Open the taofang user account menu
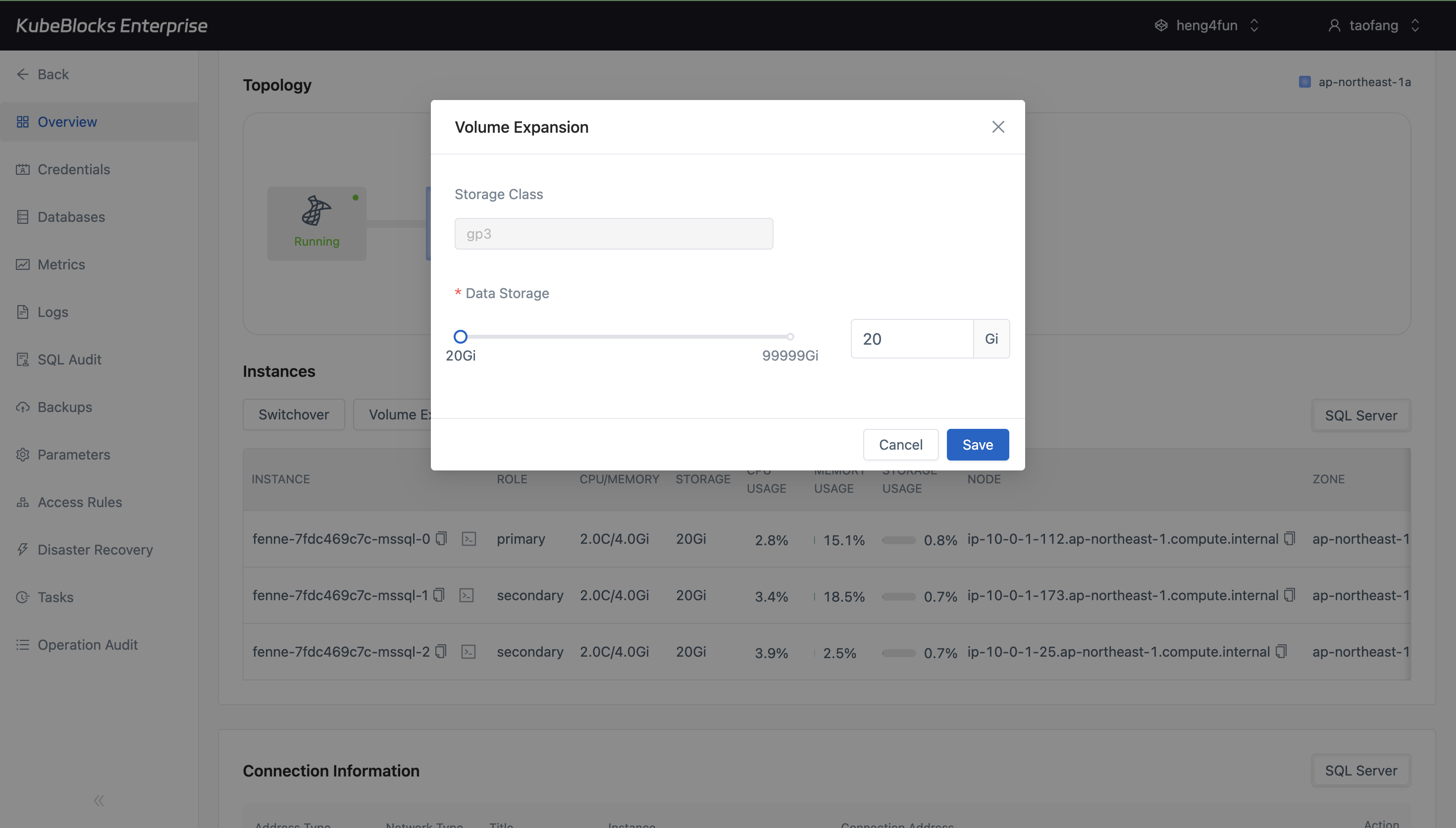 pos(1373,26)
